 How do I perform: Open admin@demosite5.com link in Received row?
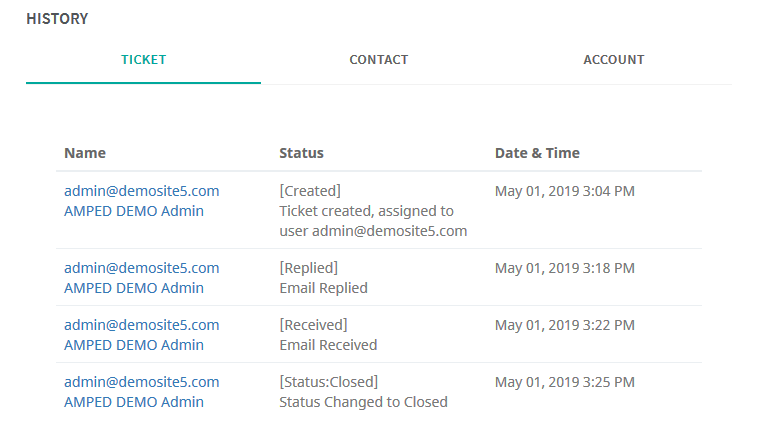coord(142,325)
